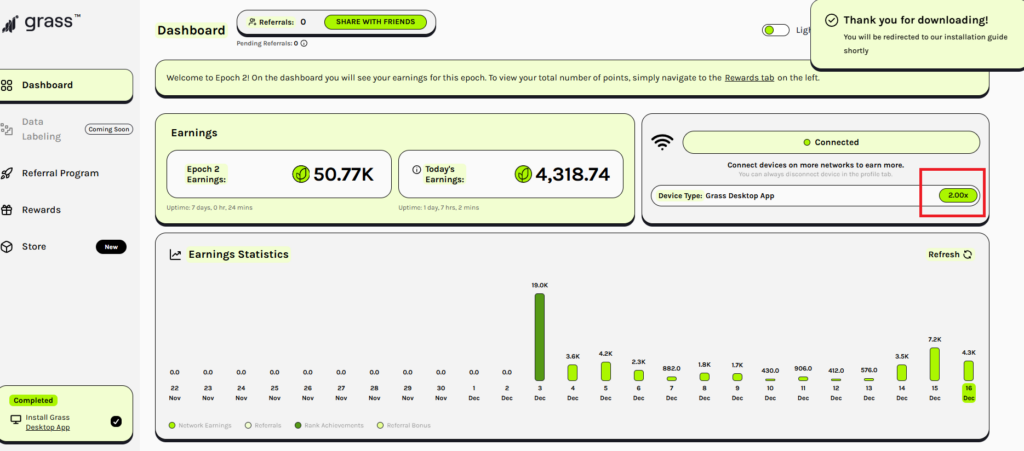The height and width of the screenshot is (451, 1024).
Task: Click Refresh in Earnings Statistics
Action: (x=950, y=255)
